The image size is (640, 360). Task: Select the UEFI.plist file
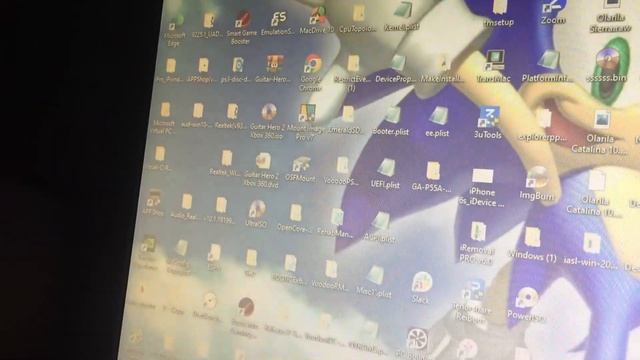click(x=385, y=175)
